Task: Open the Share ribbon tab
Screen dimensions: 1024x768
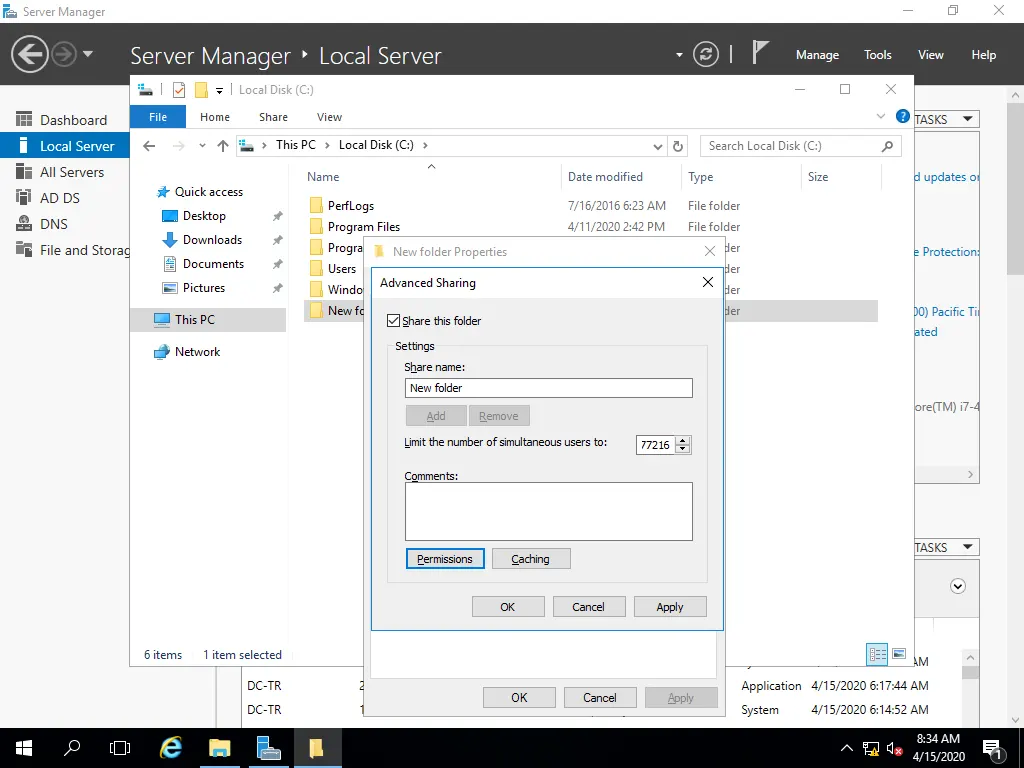Action: [x=273, y=117]
